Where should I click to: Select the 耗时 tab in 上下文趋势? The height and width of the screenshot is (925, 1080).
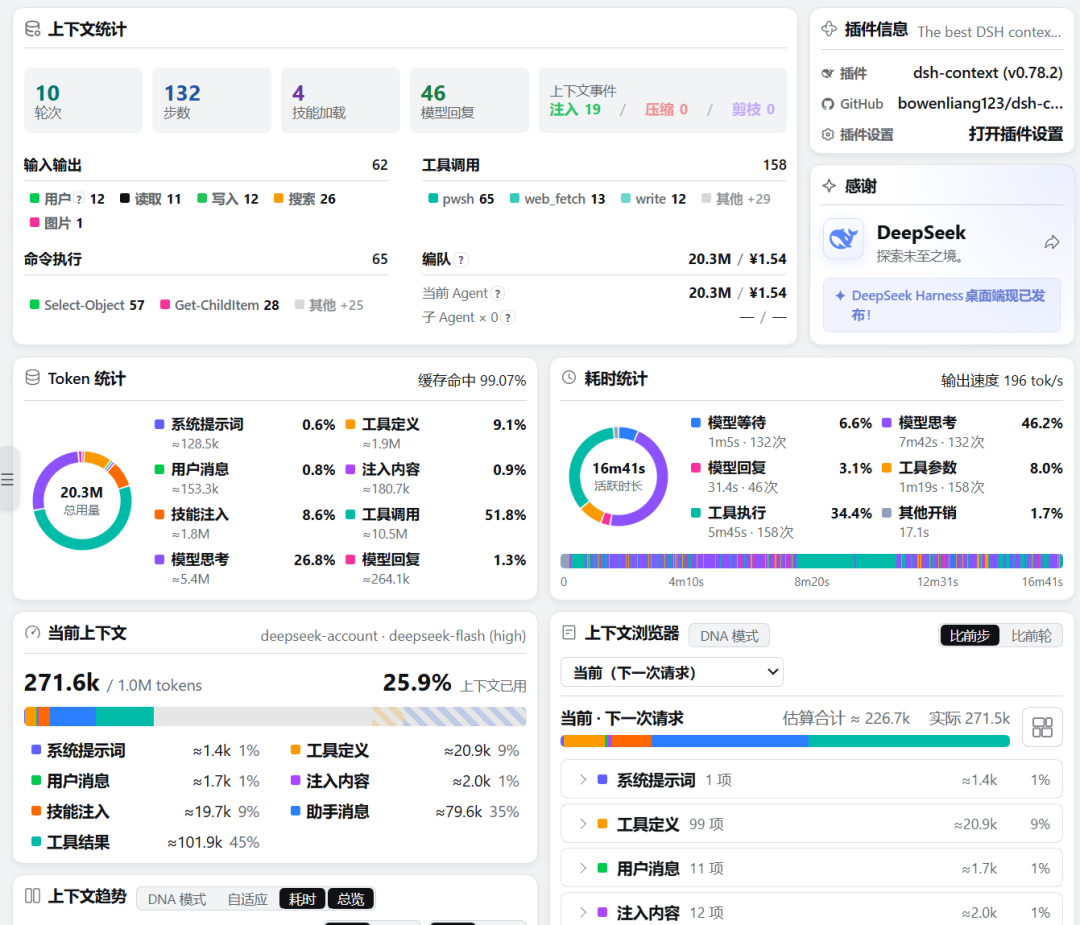tap(302, 899)
